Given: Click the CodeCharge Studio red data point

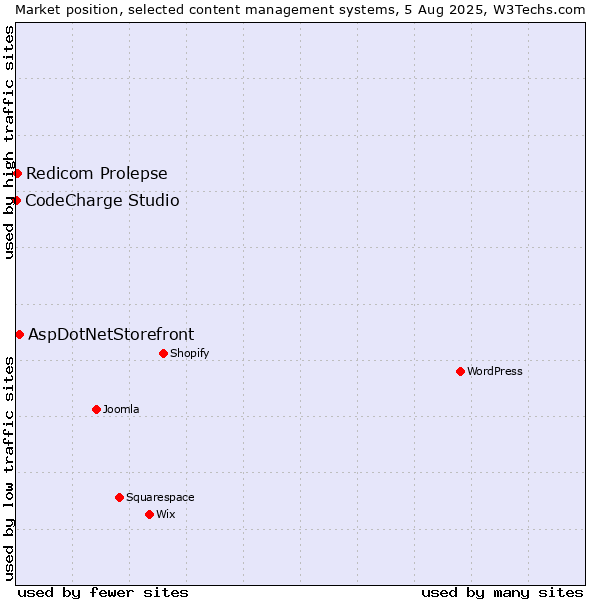Looking at the screenshot, I should point(16,200).
